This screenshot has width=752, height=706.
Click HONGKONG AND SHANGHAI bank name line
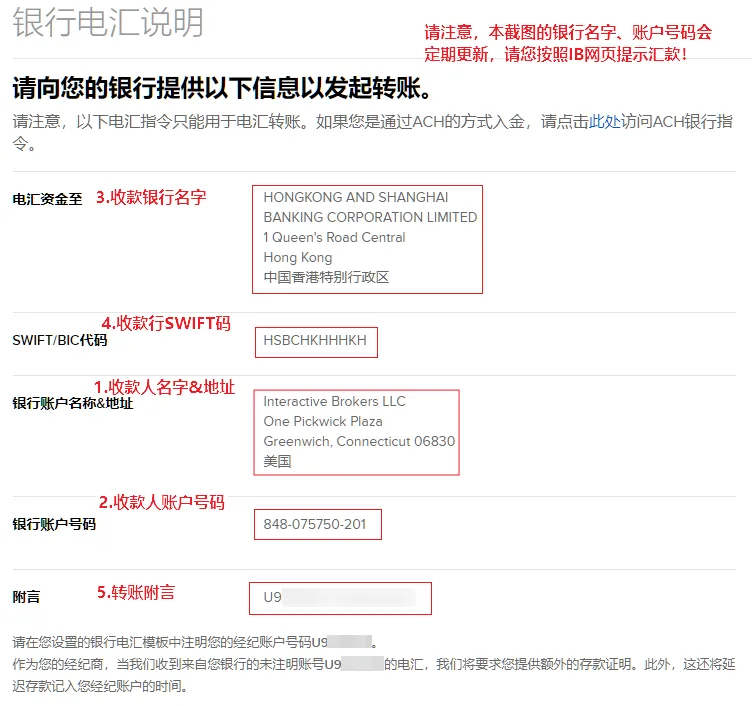356,197
